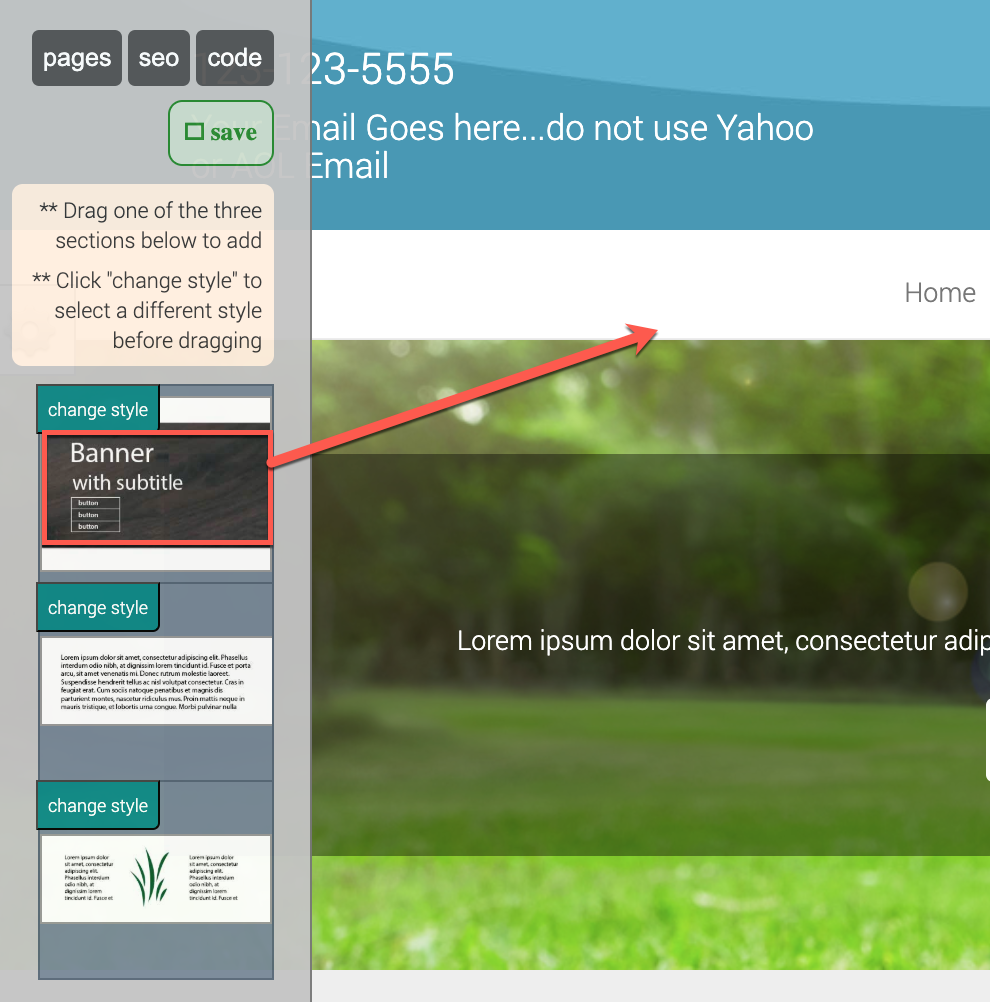This screenshot has height=1002, width=990.
Task: Select the Lorem ipsum paragraph section thumbnail
Action: [x=157, y=681]
